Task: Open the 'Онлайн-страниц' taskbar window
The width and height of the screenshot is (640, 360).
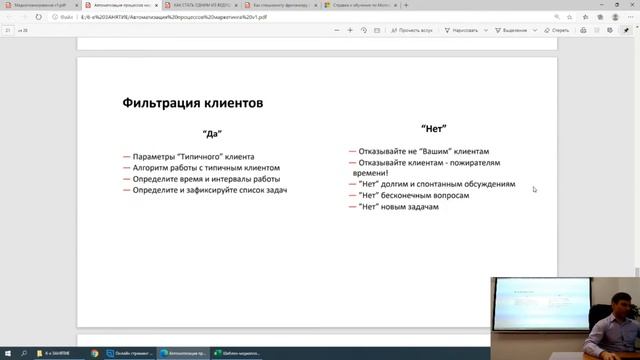Action: click(130, 353)
